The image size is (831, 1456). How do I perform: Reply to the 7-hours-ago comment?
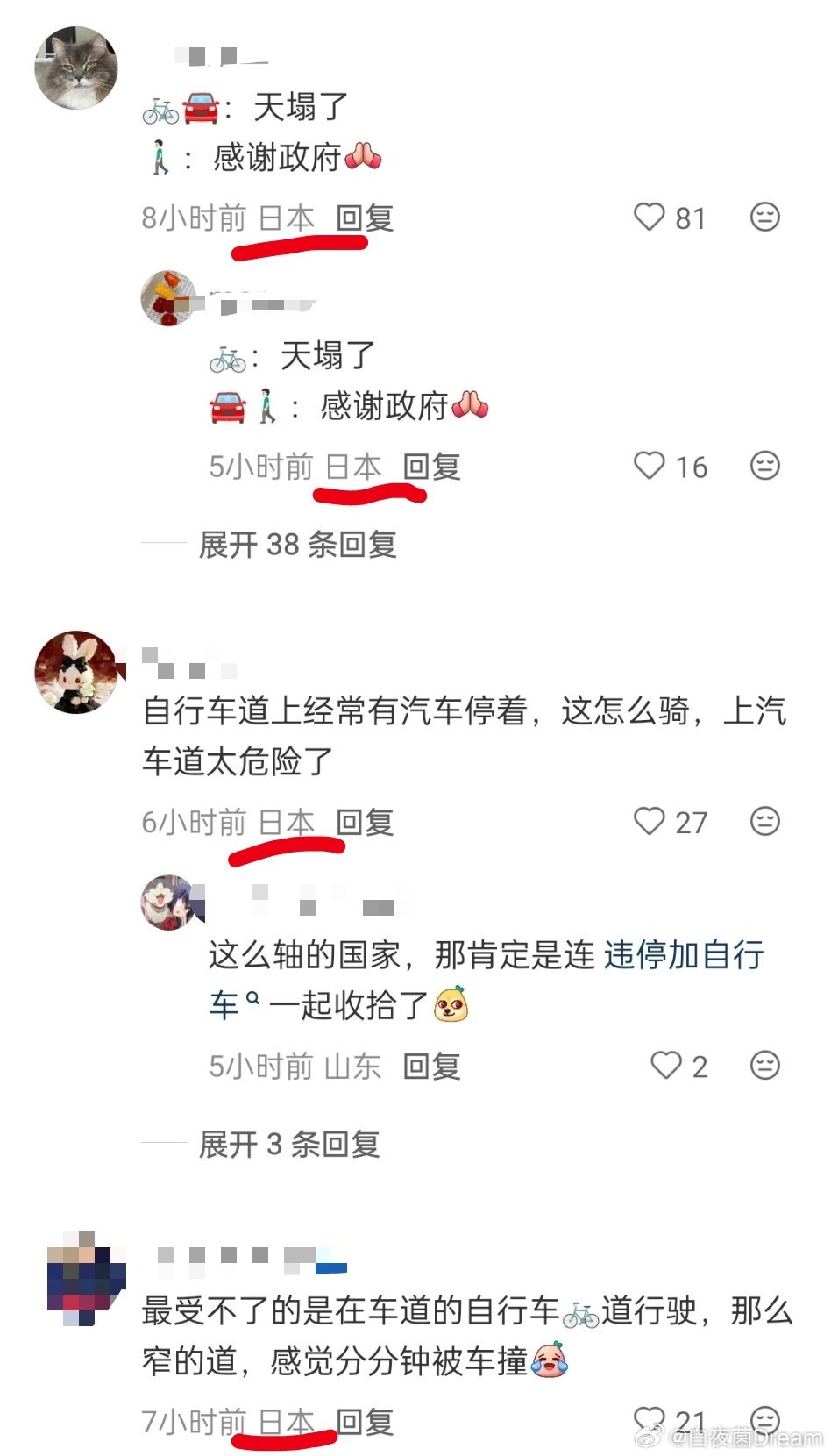[x=365, y=1421]
